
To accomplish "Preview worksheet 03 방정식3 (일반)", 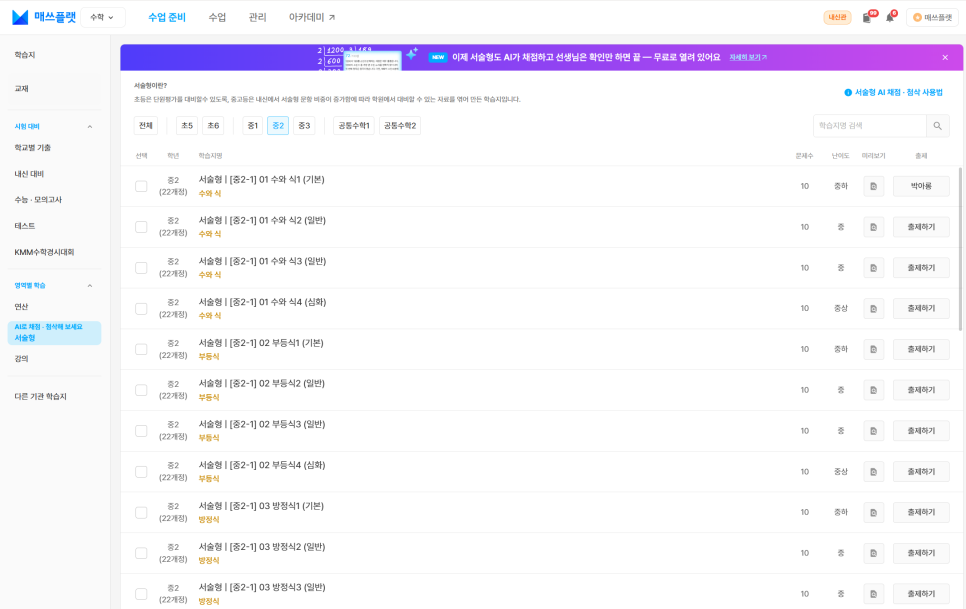I will [874, 594].
